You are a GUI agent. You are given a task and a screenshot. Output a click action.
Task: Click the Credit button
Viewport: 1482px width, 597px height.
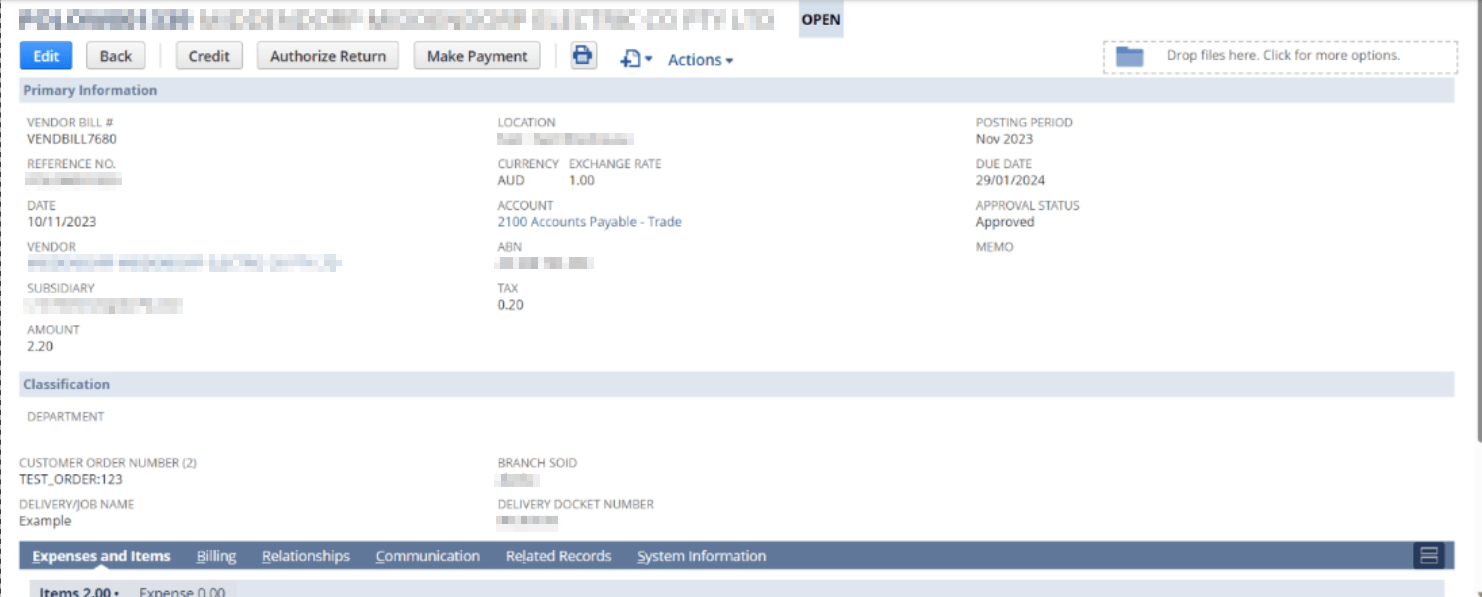click(209, 56)
